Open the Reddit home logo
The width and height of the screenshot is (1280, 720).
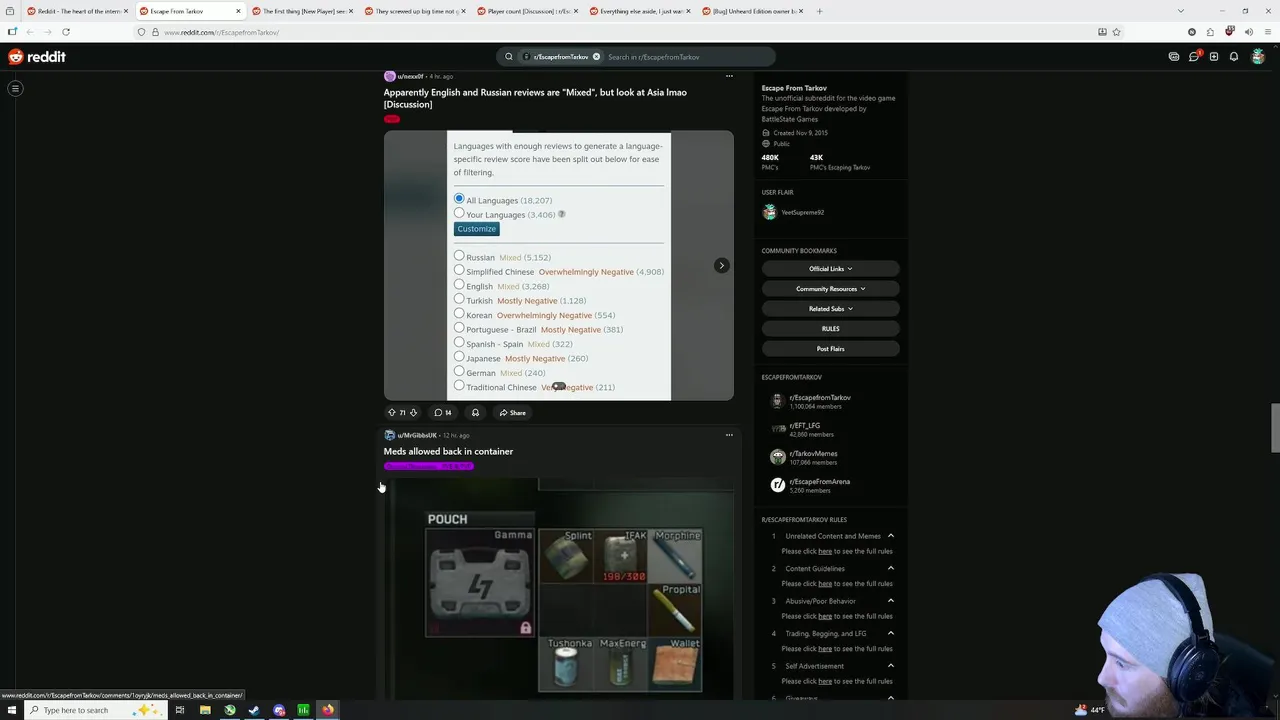pyautogui.click(x=37, y=57)
